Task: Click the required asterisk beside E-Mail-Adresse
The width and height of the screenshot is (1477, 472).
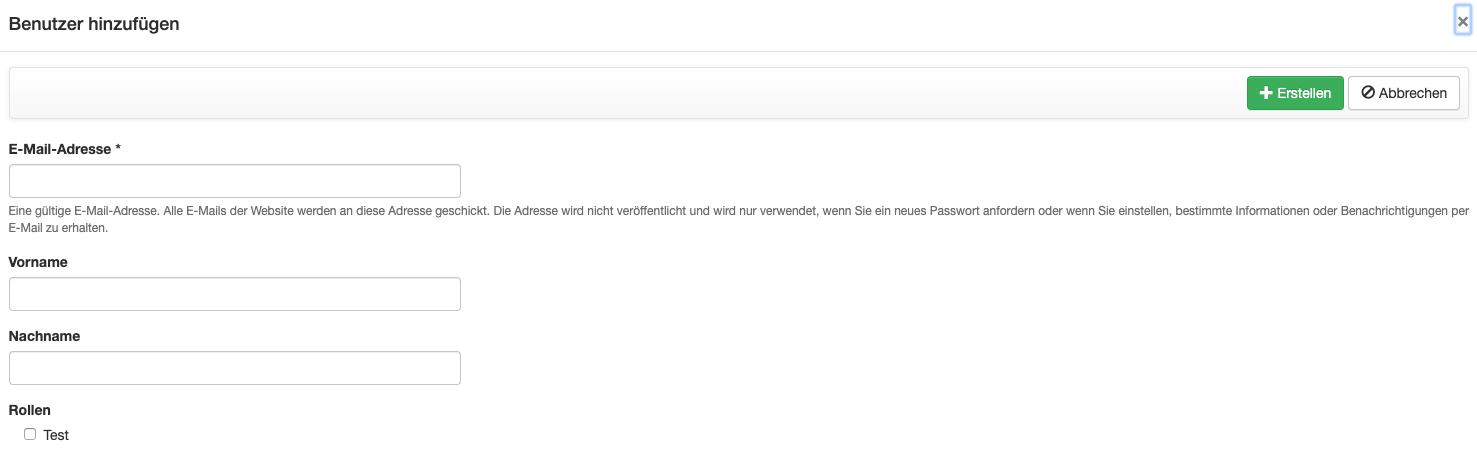Action: click(118, 148)
